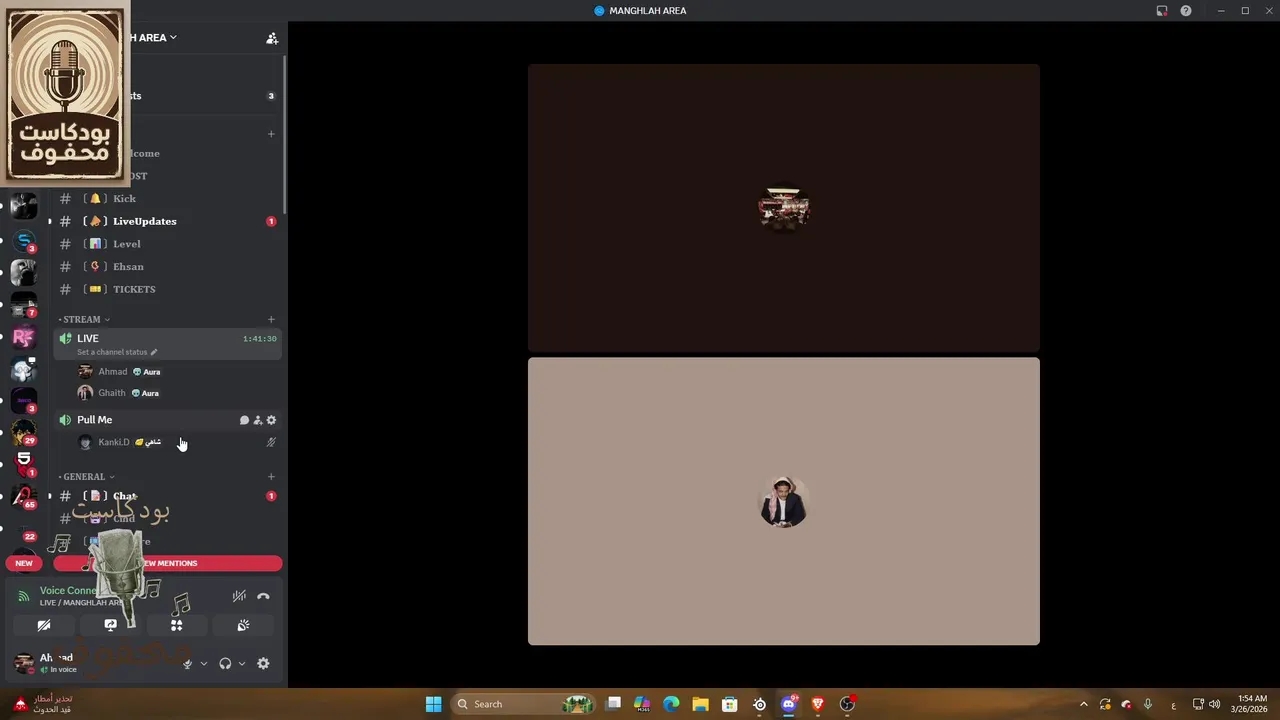The height and width of the screenshot is (720, 1280).
Task: Select the bottom participant video tile
Action: pyautogui.click(x=784, y=501)
